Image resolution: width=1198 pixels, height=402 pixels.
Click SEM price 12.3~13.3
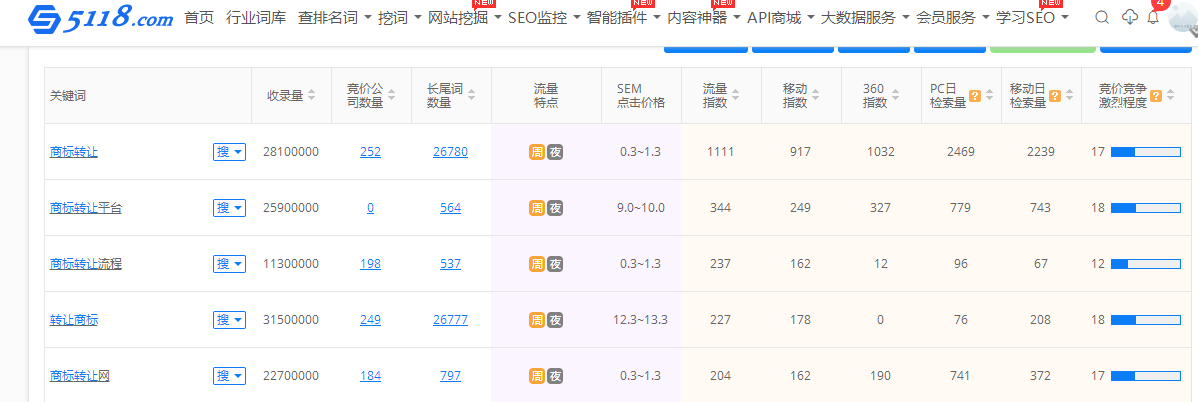coord(640,319)
